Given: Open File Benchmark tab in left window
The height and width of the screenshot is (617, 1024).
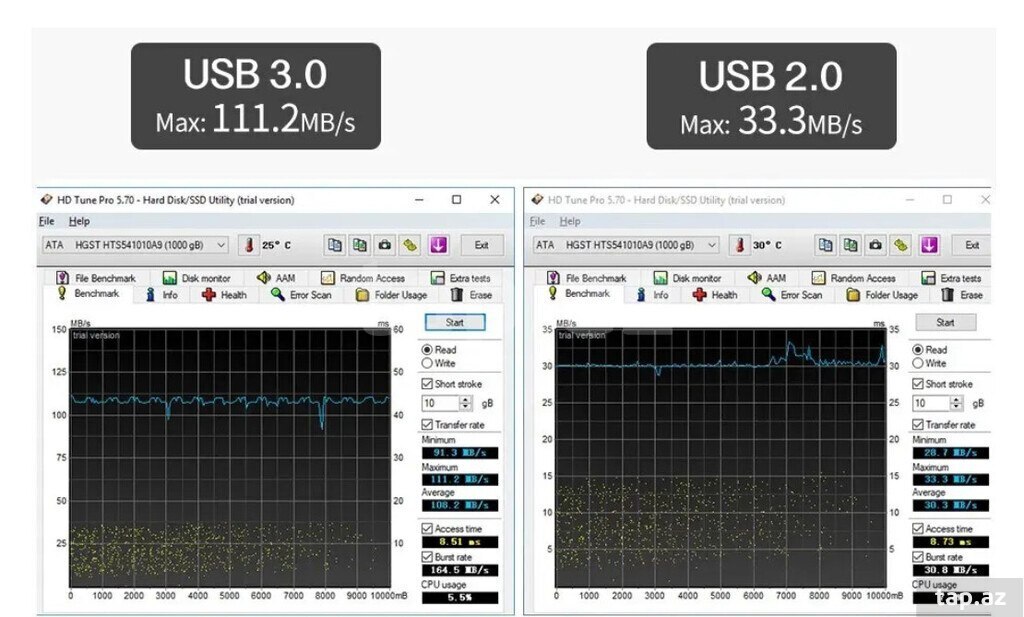Looking at the screenshot, I should coord(96,277).
